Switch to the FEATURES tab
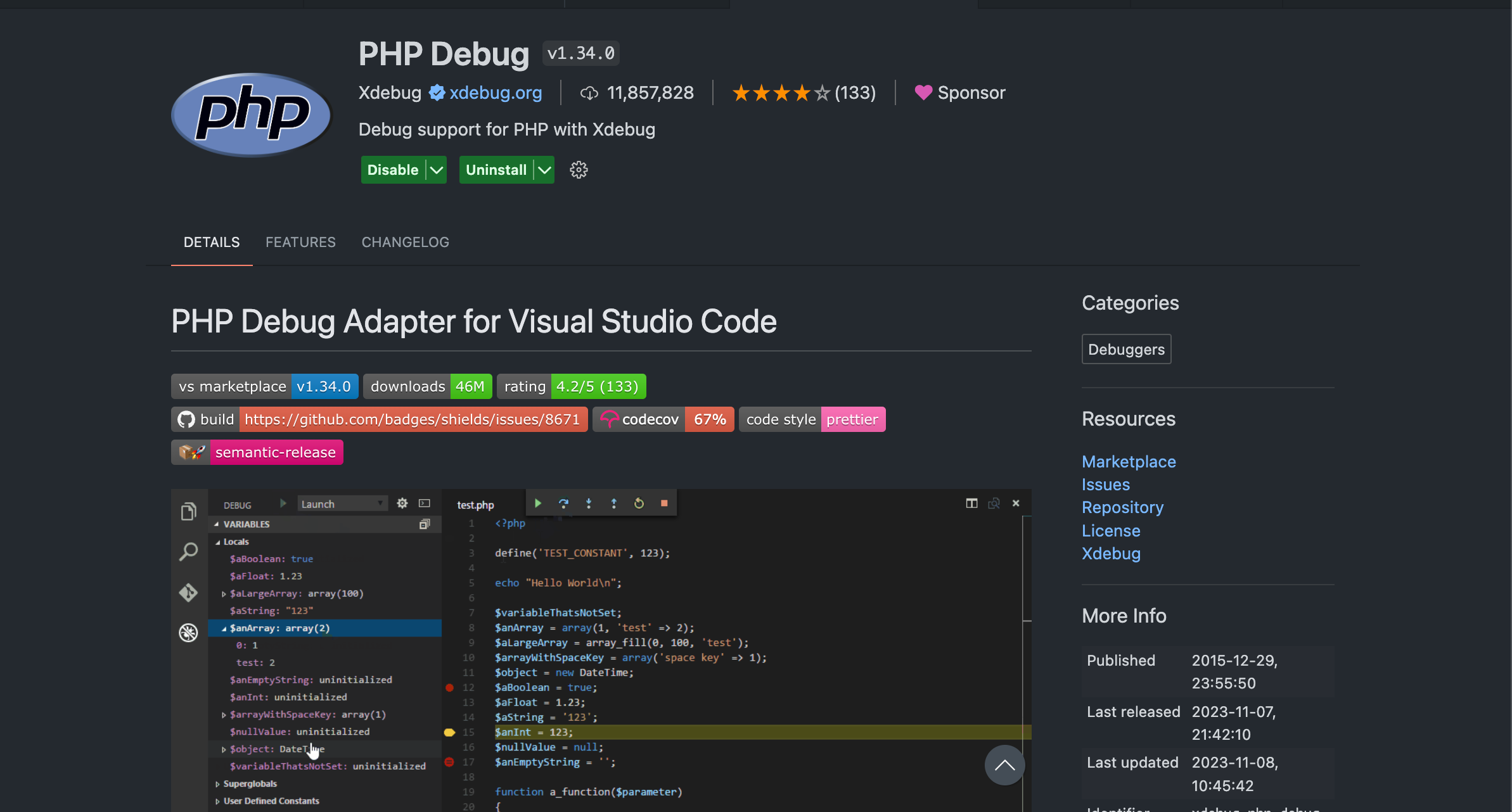 (300, 242)
